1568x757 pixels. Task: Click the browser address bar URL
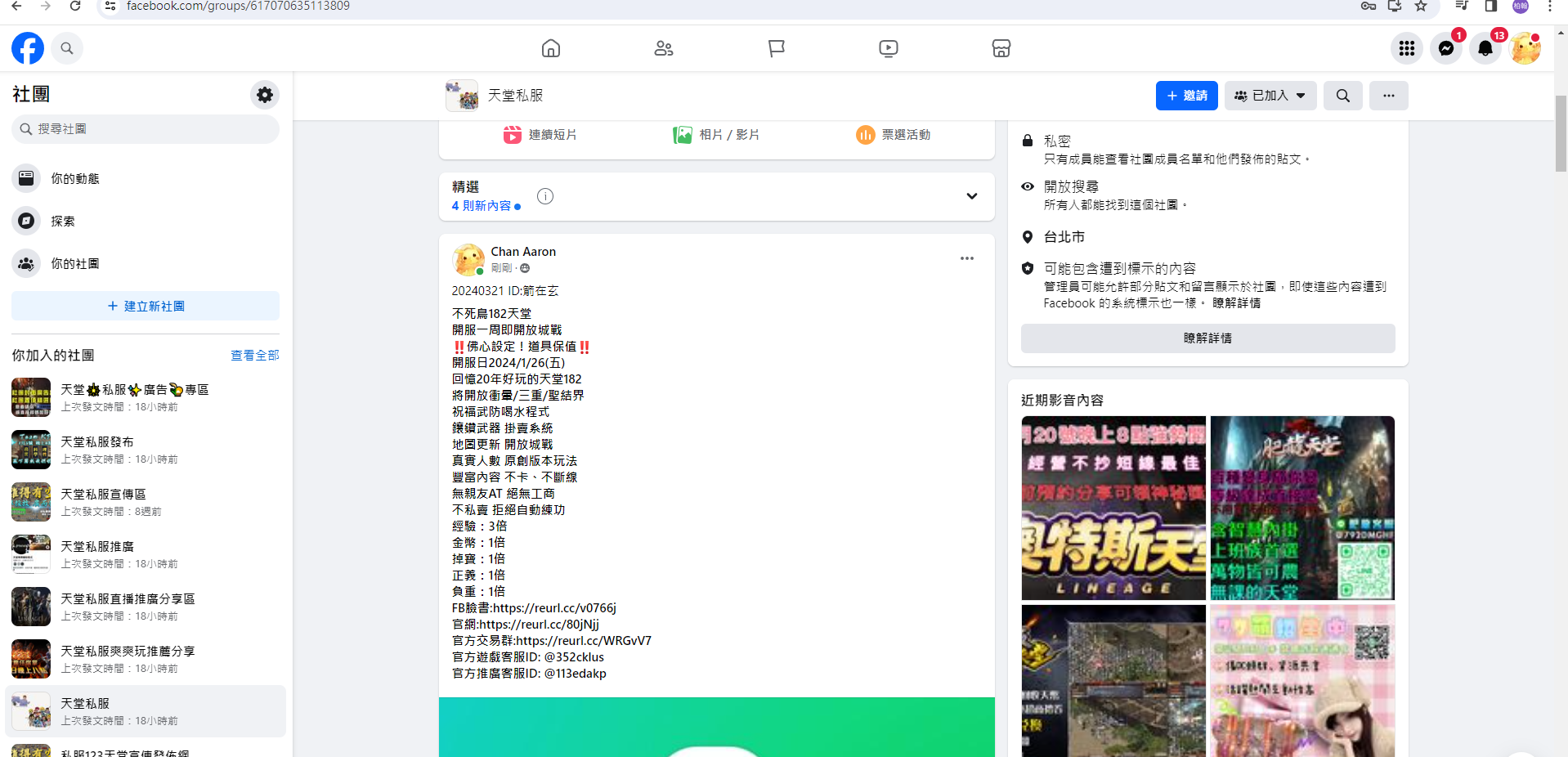pos(238,6)
